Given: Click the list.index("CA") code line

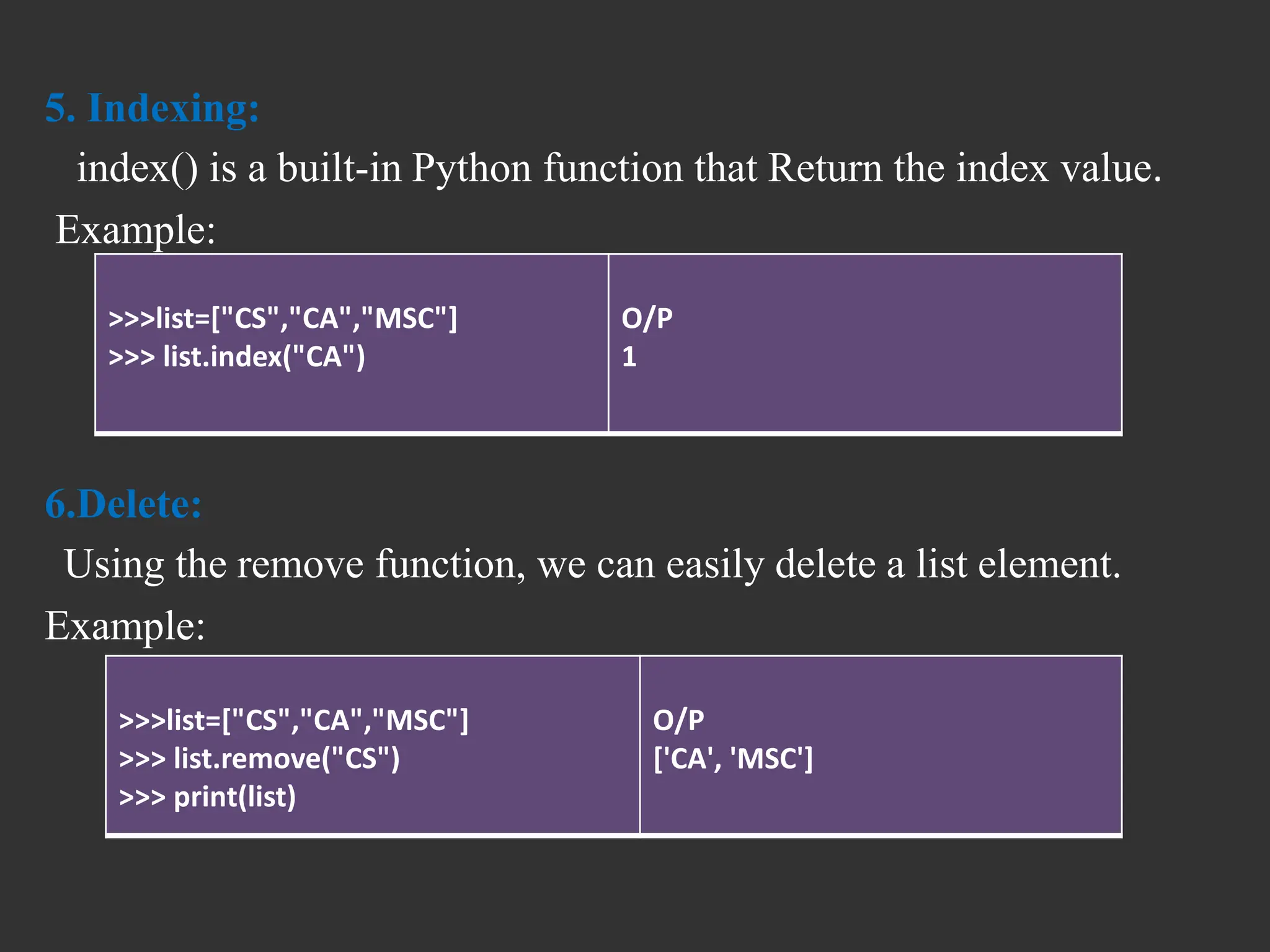Looking at the screenshot, I should [x=237, y=357].
